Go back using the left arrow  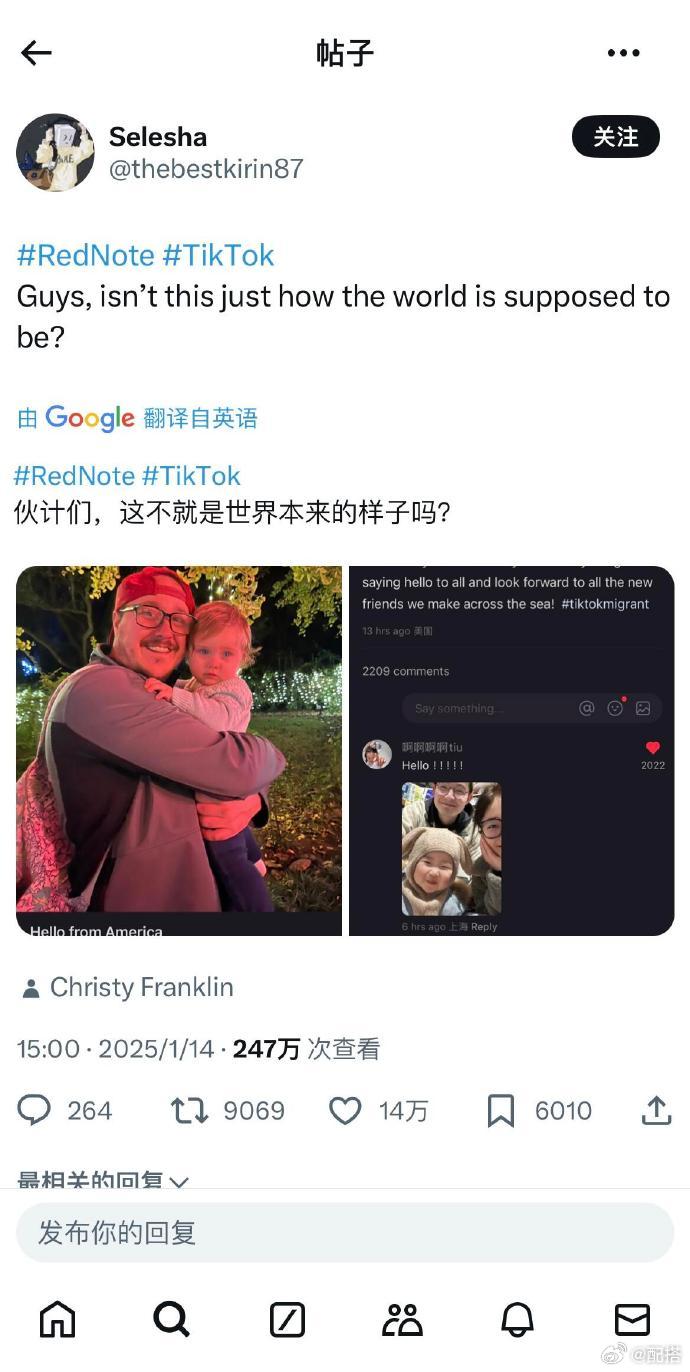click(36, 53)
